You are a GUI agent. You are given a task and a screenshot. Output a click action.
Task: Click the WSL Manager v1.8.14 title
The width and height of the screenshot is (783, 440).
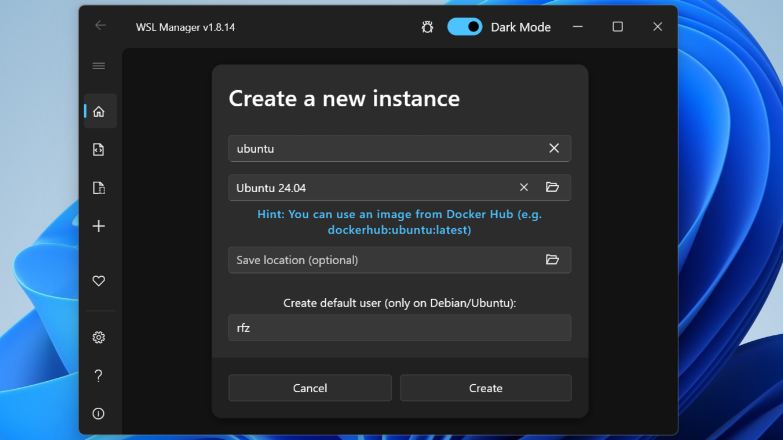coord(185,27)
